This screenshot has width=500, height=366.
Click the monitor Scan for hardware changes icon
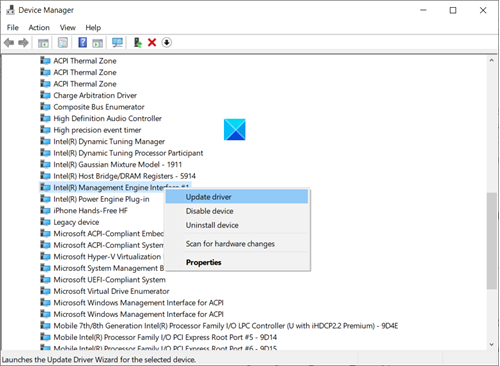pyautogui.click(x=117, y=43)
